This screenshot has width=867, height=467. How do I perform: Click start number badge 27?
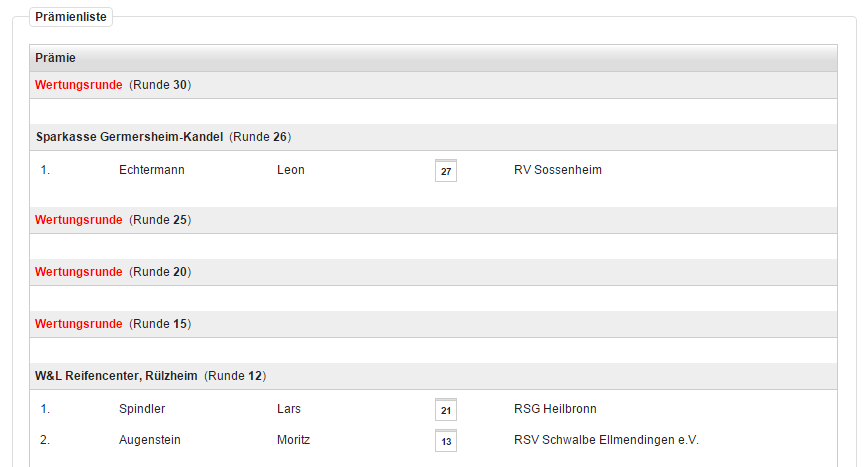[x=446, y=171]
